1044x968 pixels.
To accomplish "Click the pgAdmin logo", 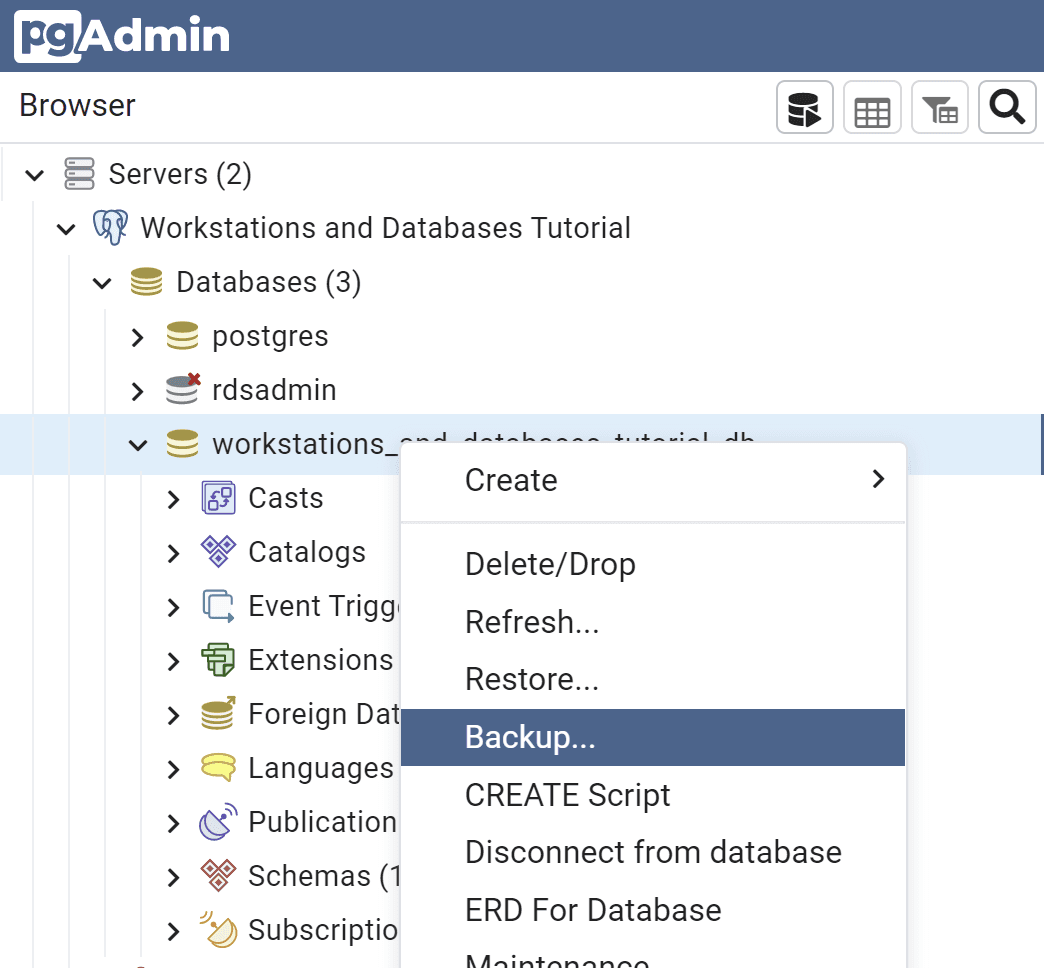I will (x=122, y=36).
